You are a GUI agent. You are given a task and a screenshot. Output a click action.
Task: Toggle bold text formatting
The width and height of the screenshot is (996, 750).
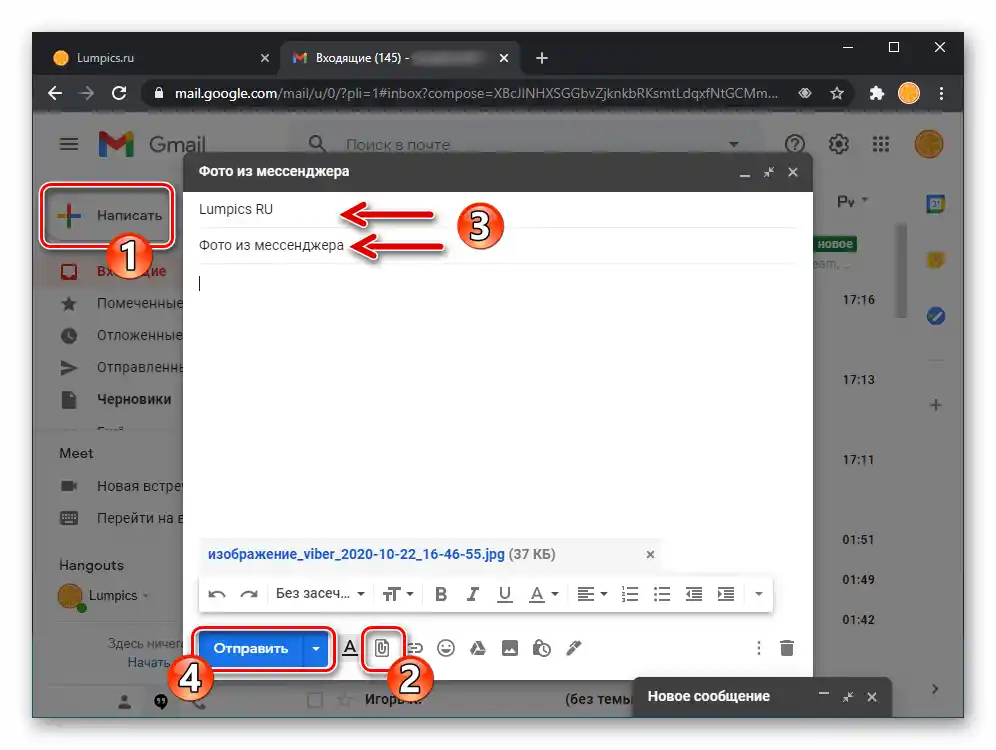(440, 593)
